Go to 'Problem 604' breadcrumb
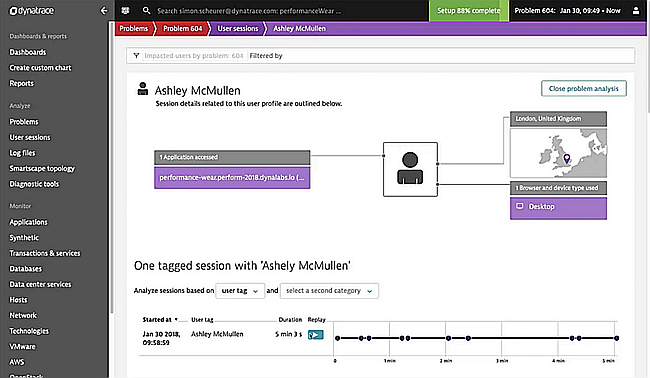 182,29
